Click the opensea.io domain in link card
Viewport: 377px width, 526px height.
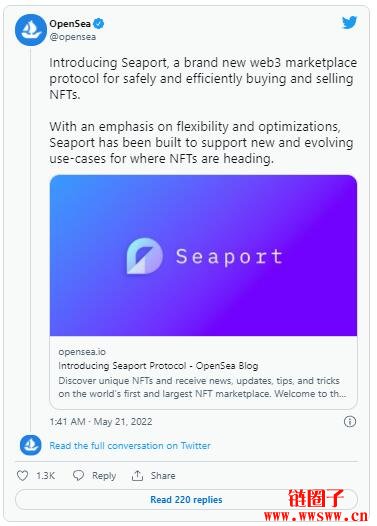(82, 352)
